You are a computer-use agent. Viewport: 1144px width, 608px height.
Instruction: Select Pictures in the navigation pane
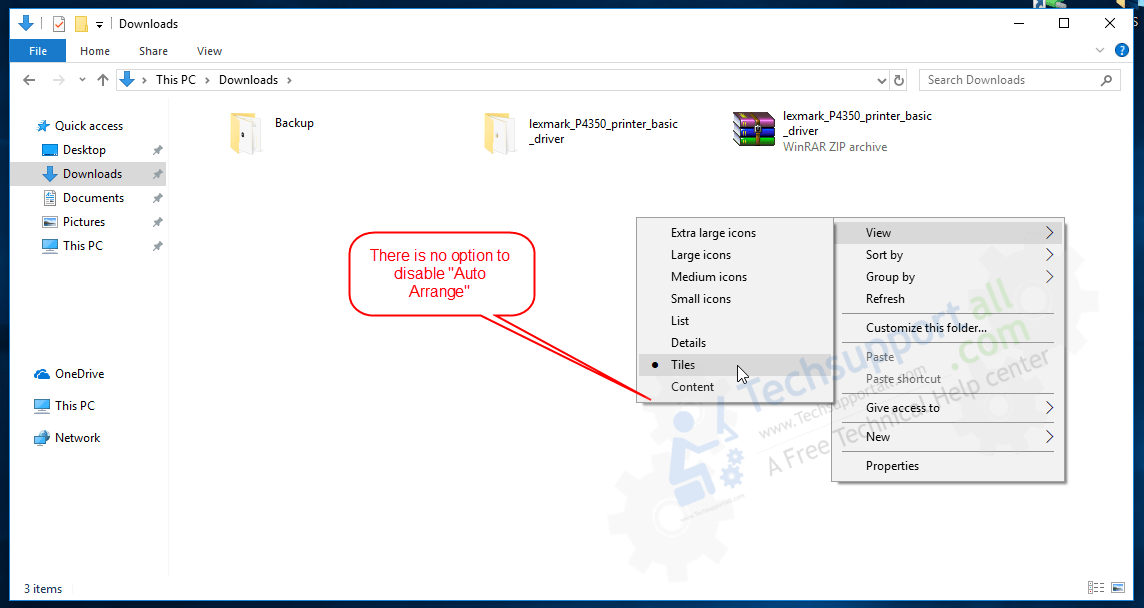[84, 221]
